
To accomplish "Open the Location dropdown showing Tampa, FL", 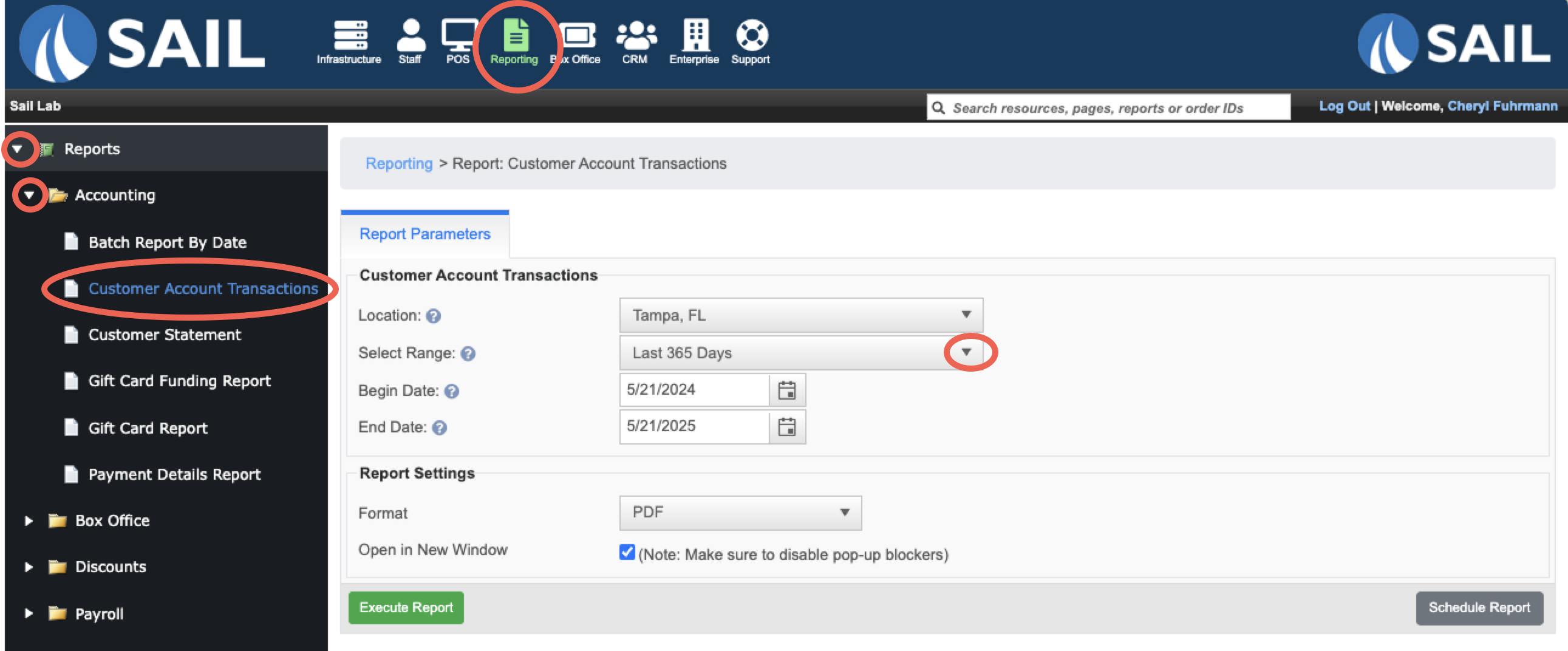I will (x=800, y=315).
